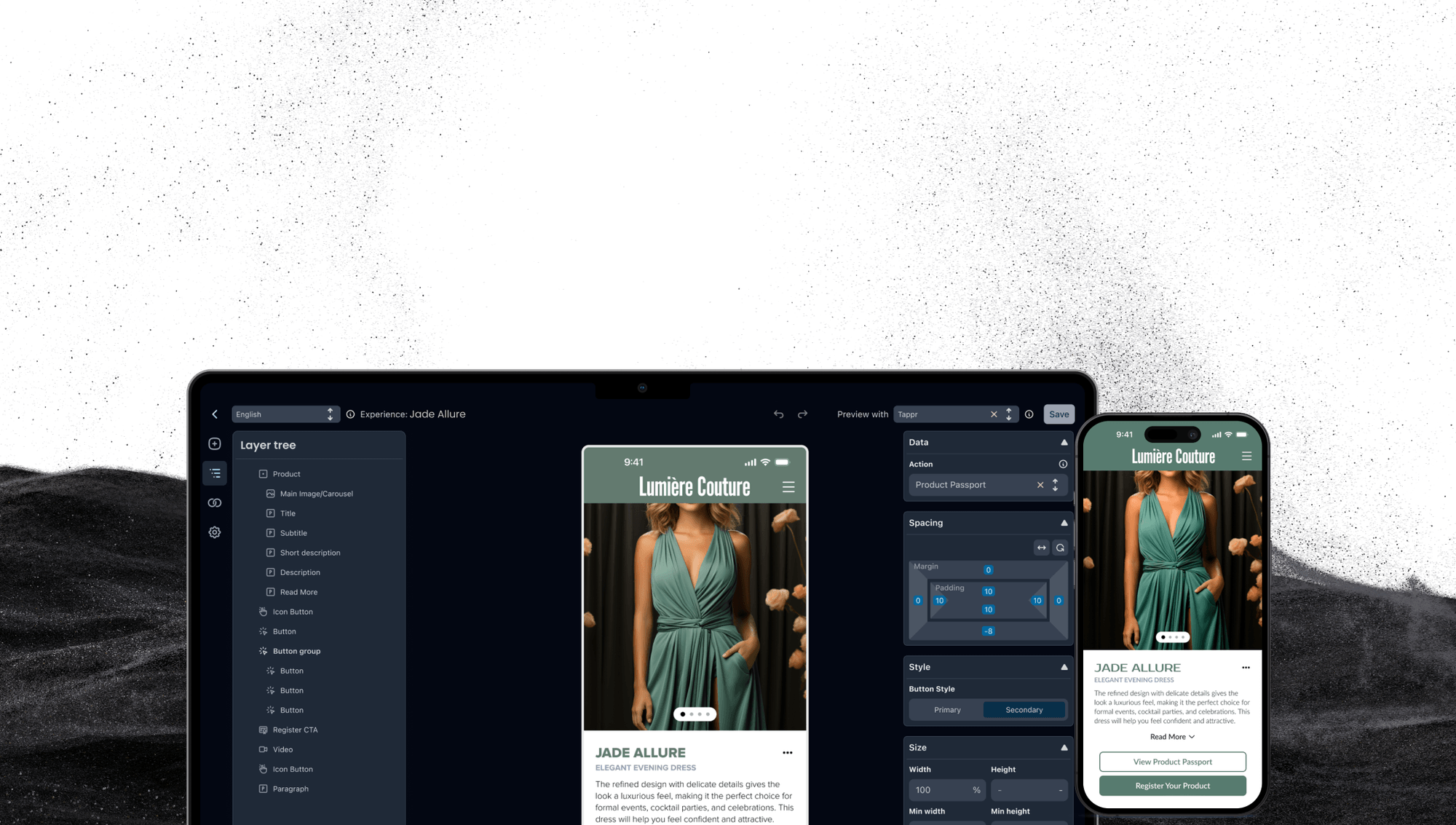Open the English language dropdown
1456x825 pixels.
pyautogui.click(x=284, y=414)
